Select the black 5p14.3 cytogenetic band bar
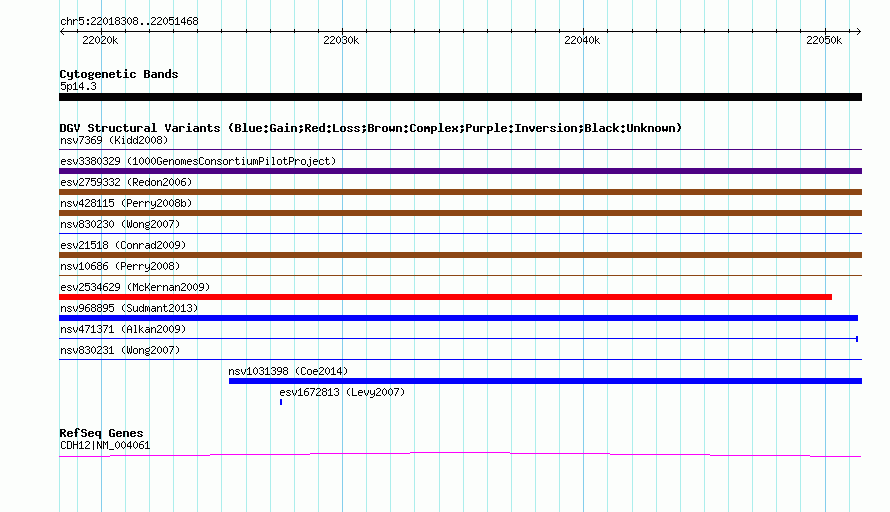This screenshot has height=512, width=890. tap(460, 97)
